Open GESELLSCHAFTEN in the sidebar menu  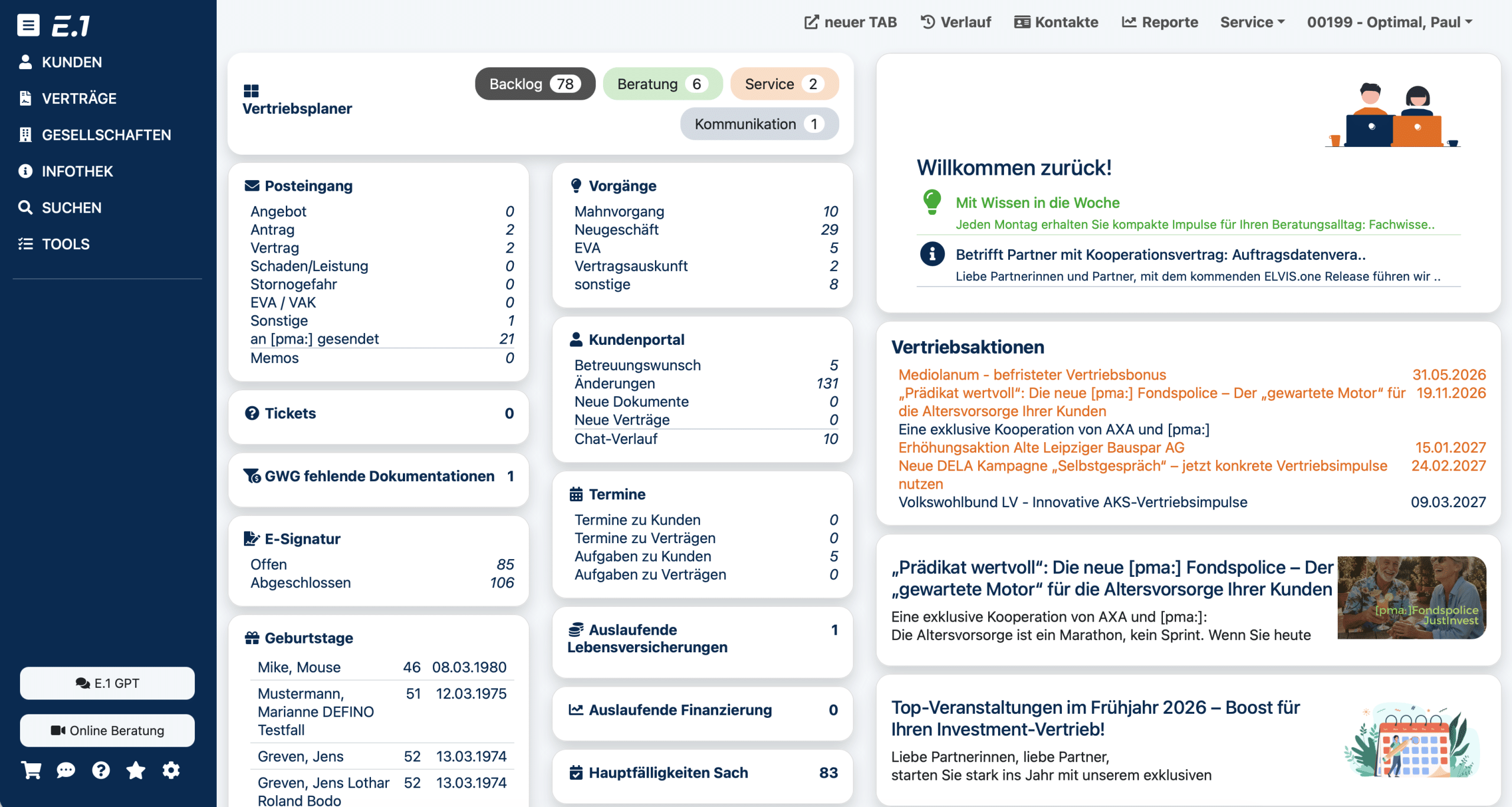(x=106, y=135)
